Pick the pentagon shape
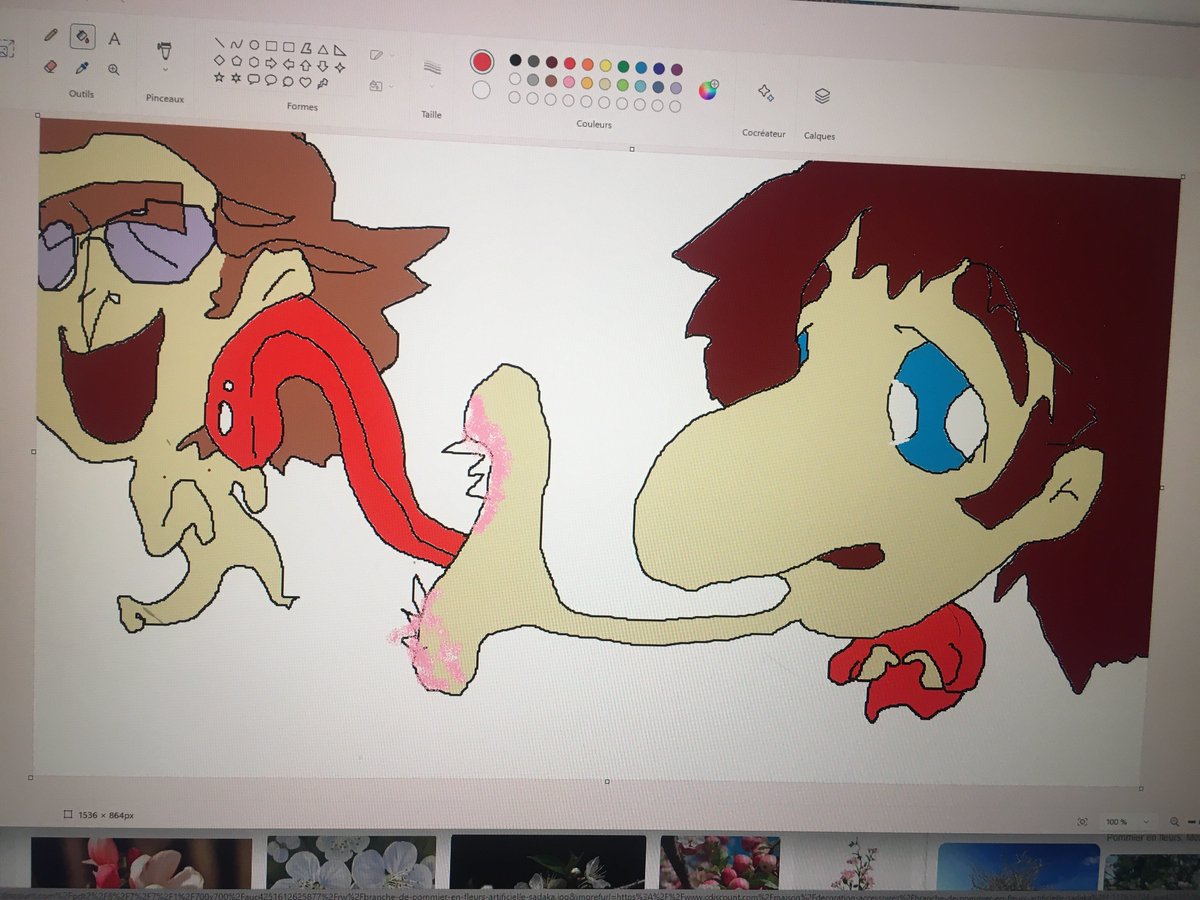The image size is (1200, 900). [237, 61]
